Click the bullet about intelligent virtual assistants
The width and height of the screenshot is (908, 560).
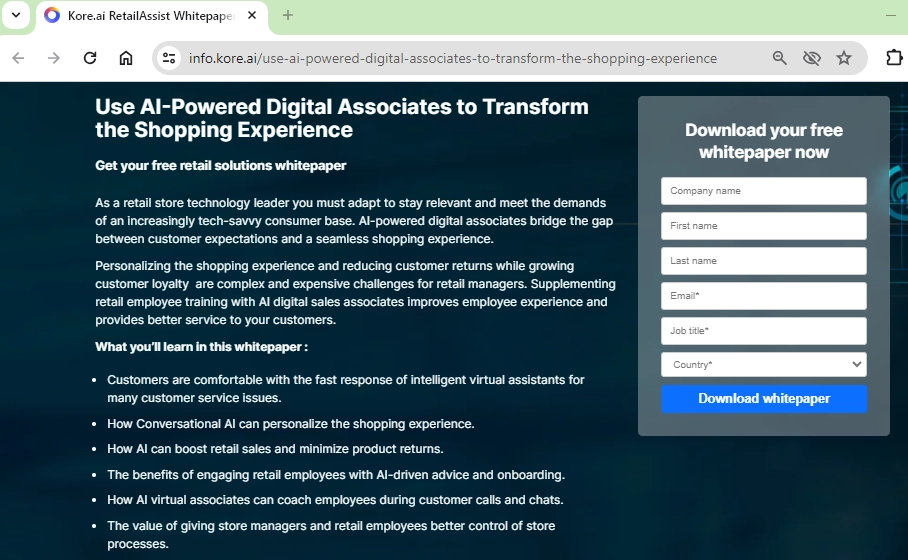pos(346,389)
